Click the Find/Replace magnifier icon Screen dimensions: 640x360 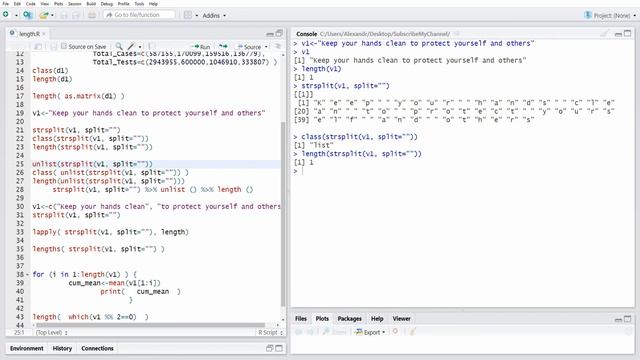[x=119, y=47]
